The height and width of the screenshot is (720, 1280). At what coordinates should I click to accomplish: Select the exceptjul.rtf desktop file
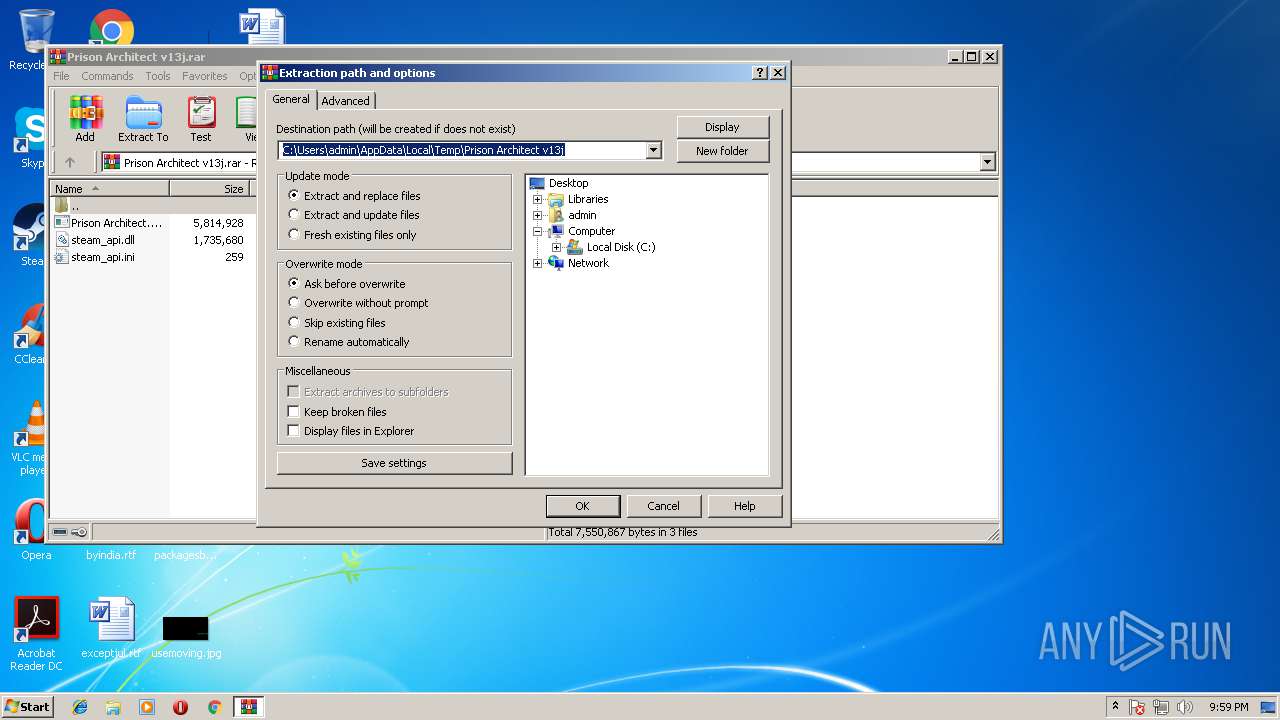(x=110, y=629)
